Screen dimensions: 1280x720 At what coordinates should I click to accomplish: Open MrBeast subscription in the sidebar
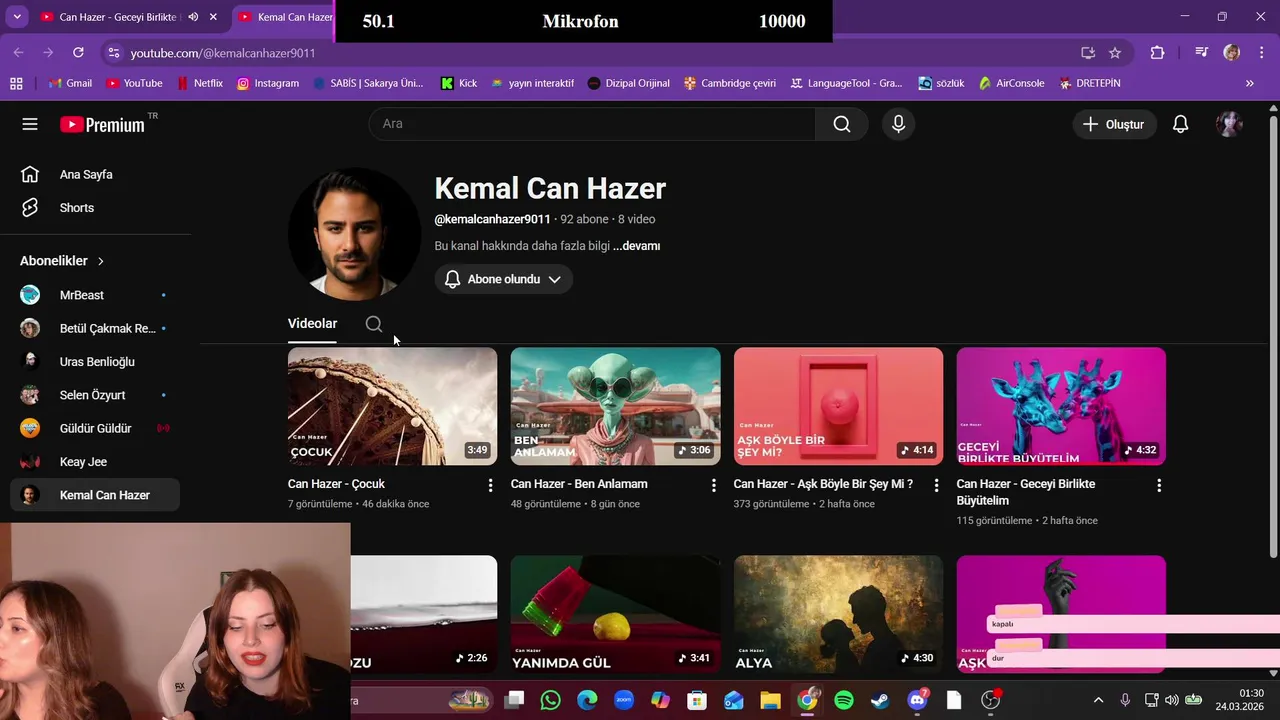pyautogui.click(x=95, y=295)
